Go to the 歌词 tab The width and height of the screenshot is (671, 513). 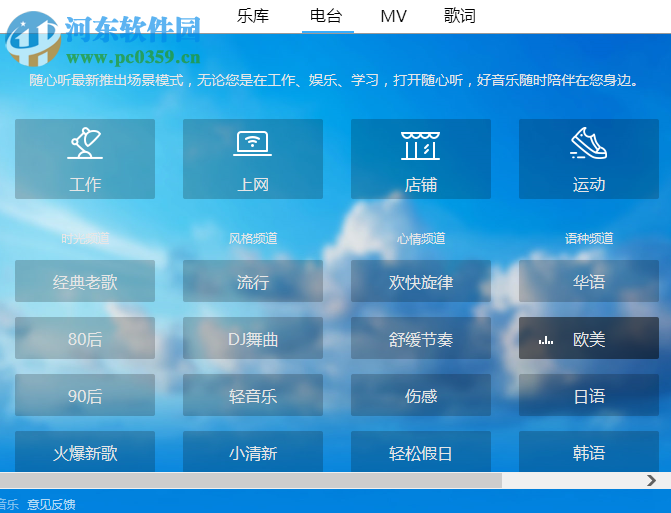(460, 16)
